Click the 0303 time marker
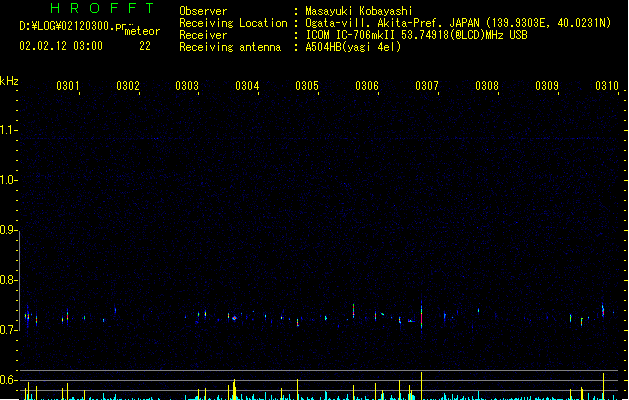Viewport: 629px width, 400px height. point(187,86)
